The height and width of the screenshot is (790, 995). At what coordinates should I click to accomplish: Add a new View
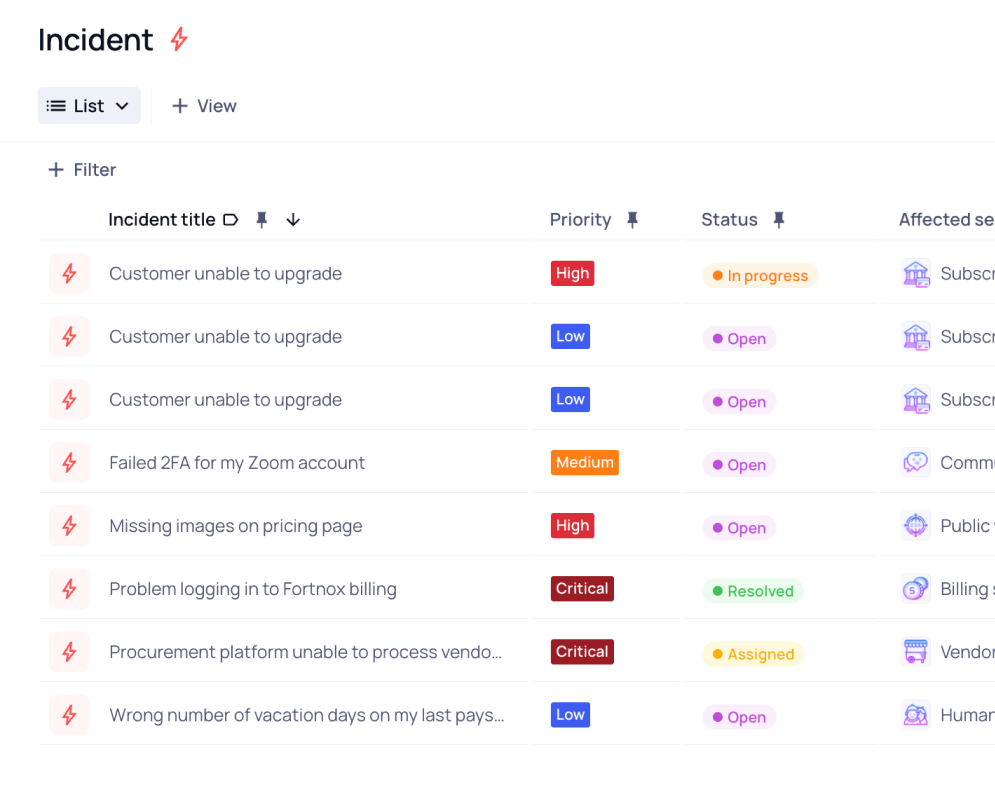pyautogui.click(x=204, y=106)
